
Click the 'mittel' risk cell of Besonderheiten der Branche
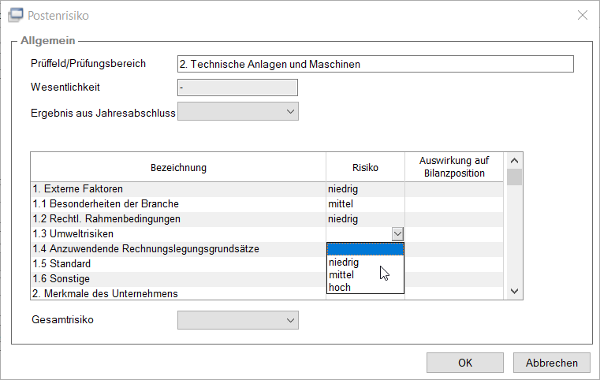pyautogui.click(x=365, y=204)
